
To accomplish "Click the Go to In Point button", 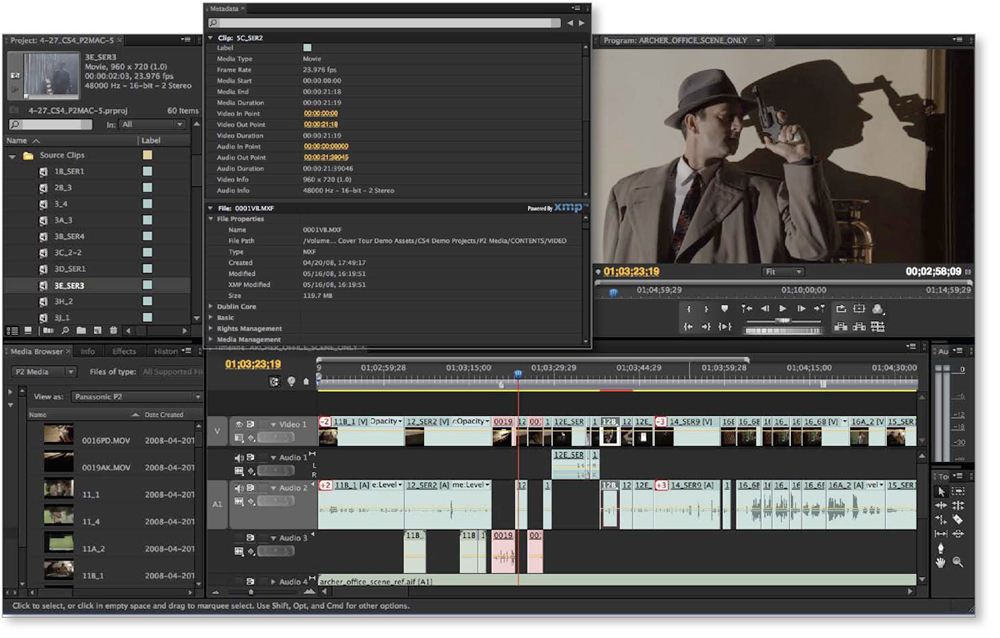I will click(689, 327).
